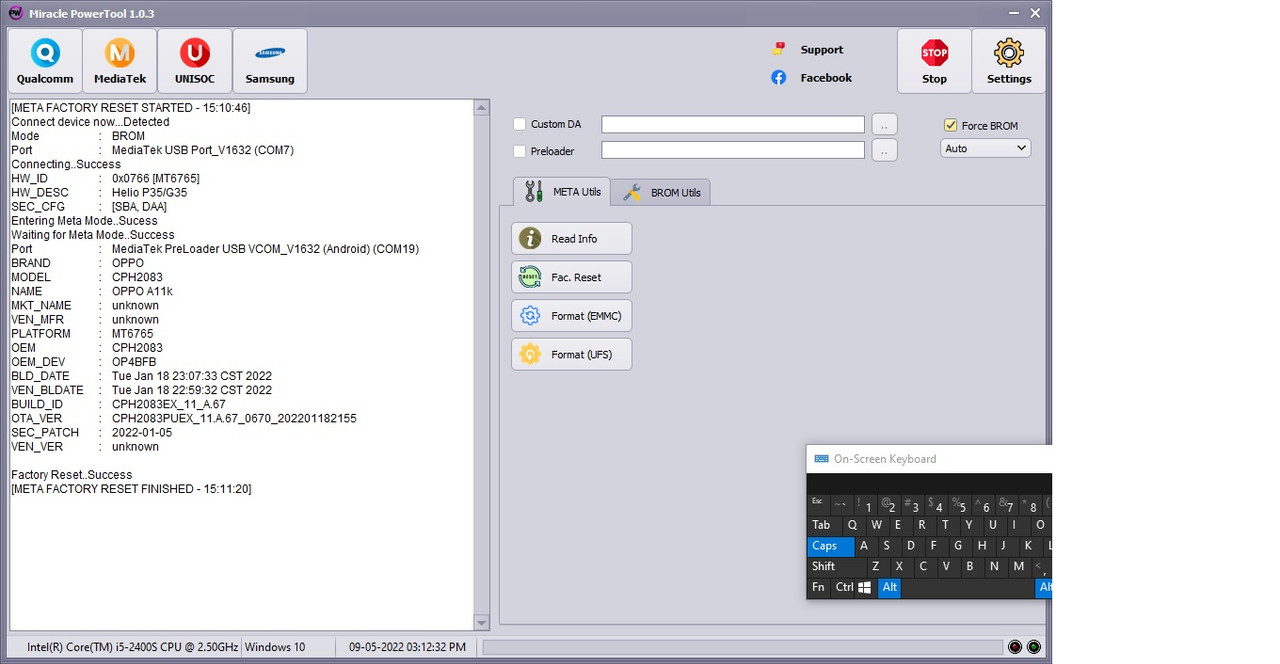Uncheck the Force BROM checkbox
The width and height of the screenshot is (1280, 664).
coord(950,125)
